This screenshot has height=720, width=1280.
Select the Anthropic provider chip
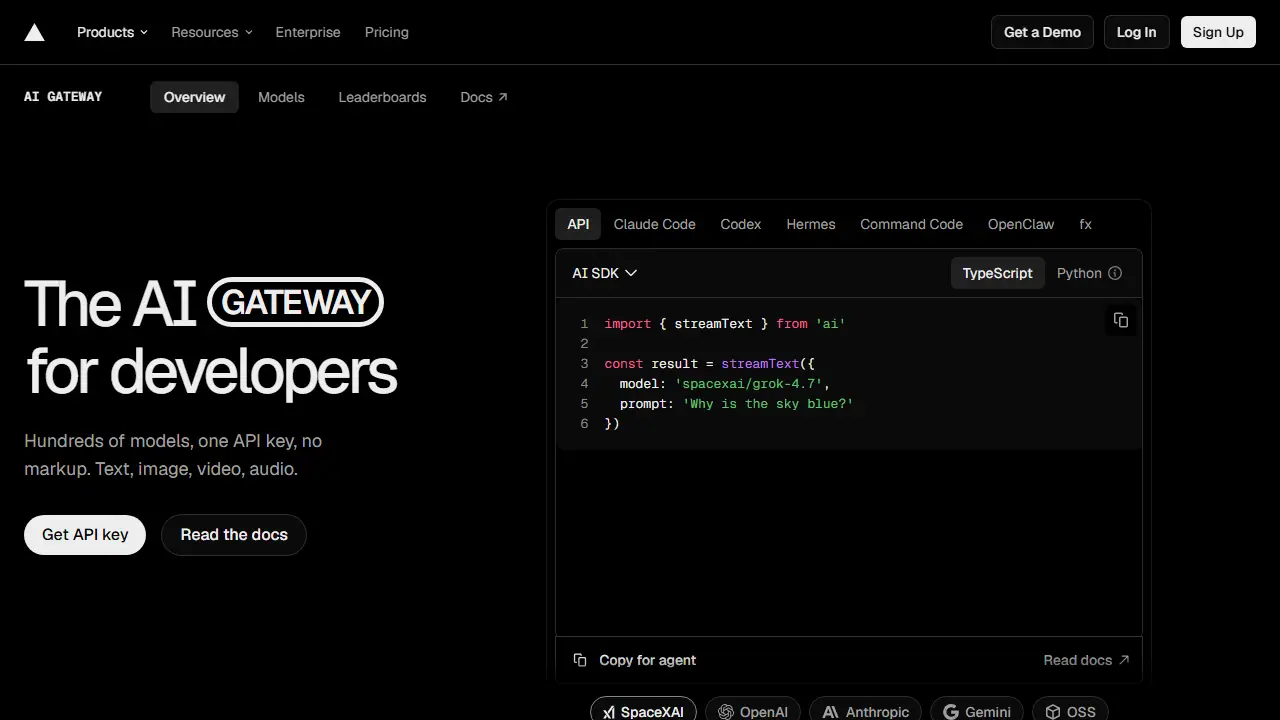(866, 711)
